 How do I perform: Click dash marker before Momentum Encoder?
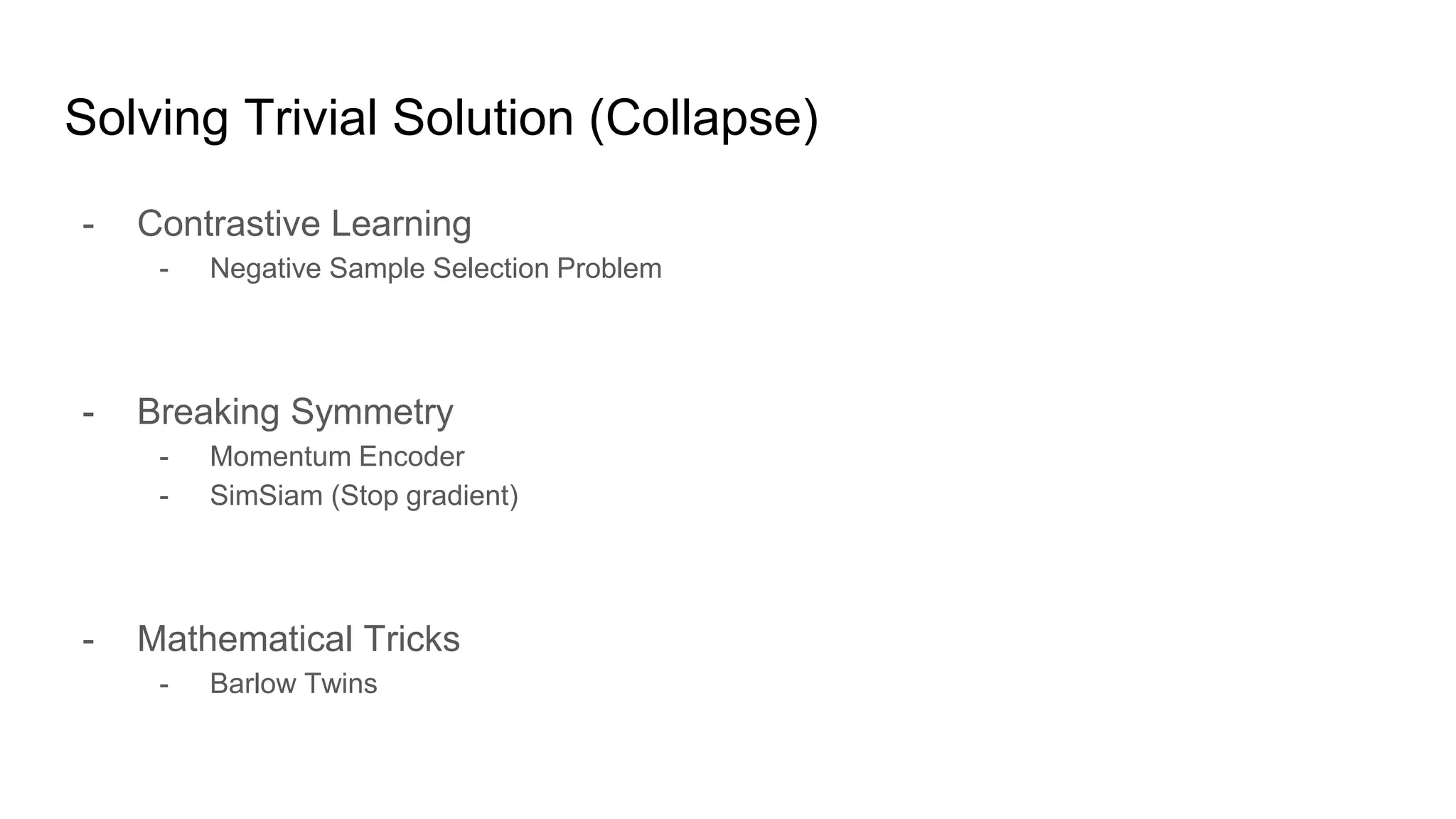click(x=164, y=459)
